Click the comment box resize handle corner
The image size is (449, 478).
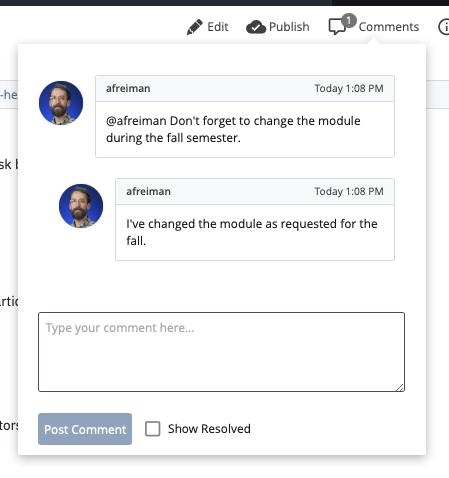coord(400,387)
